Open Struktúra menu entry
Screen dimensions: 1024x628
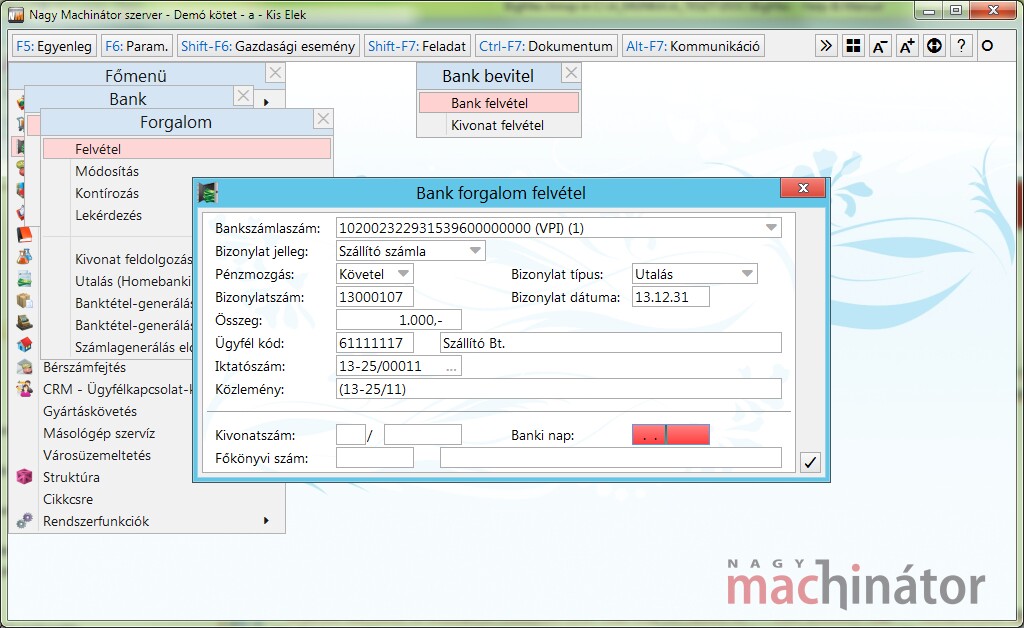coord(71,477)
